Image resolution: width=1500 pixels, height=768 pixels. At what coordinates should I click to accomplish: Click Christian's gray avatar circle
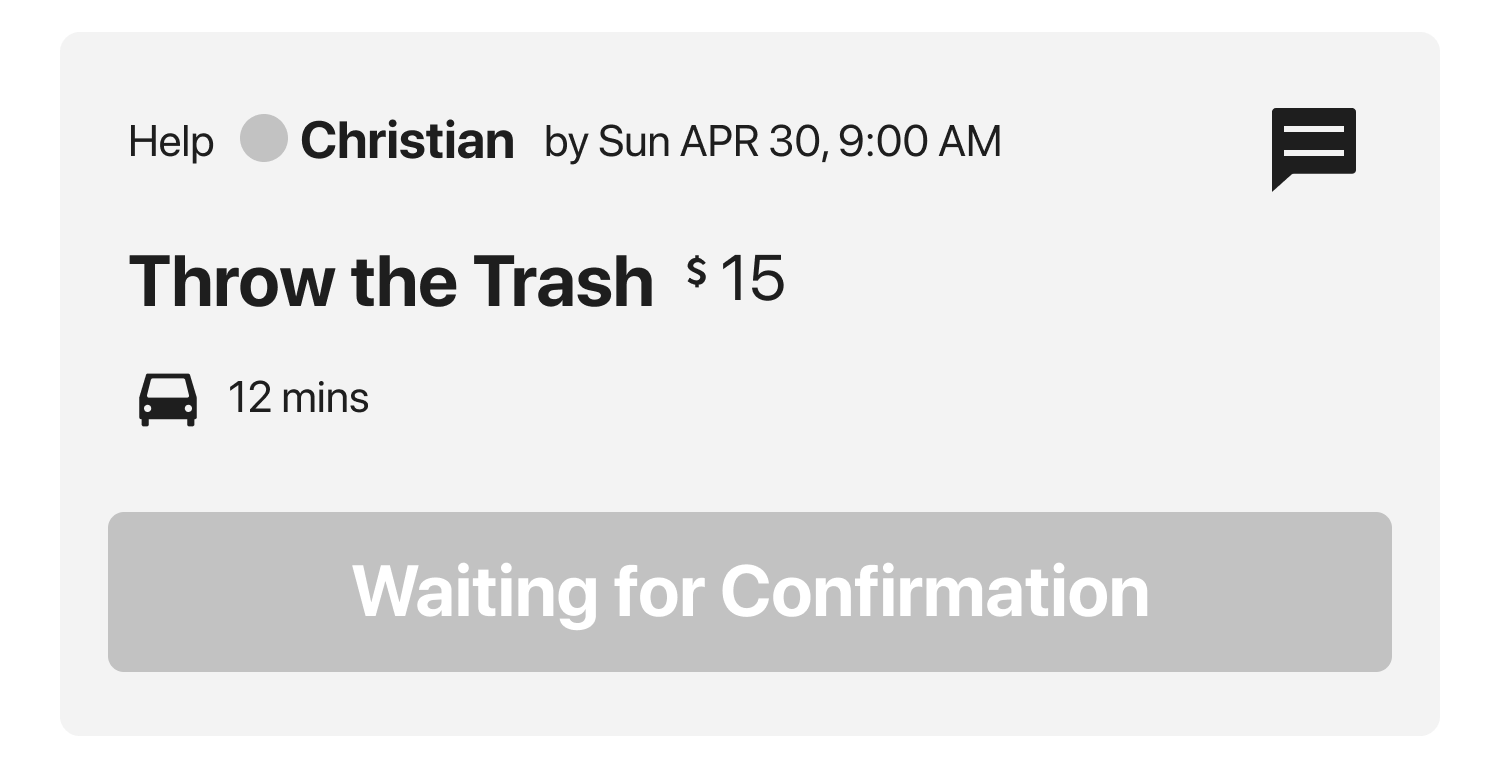(264, 139)
